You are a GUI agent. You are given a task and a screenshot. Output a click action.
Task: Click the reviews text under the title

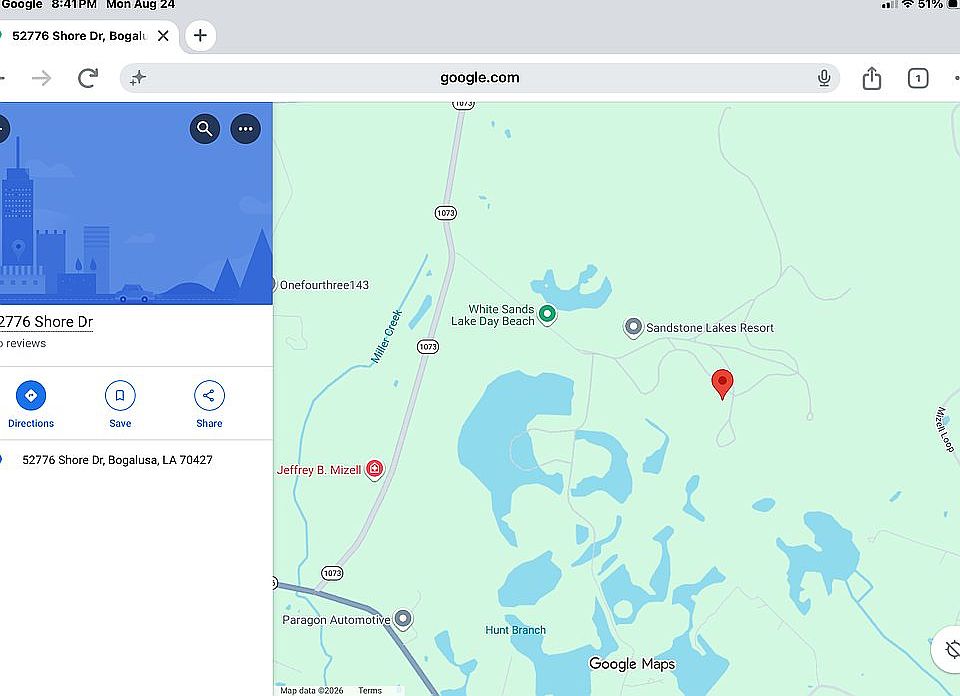click(23, 343)
